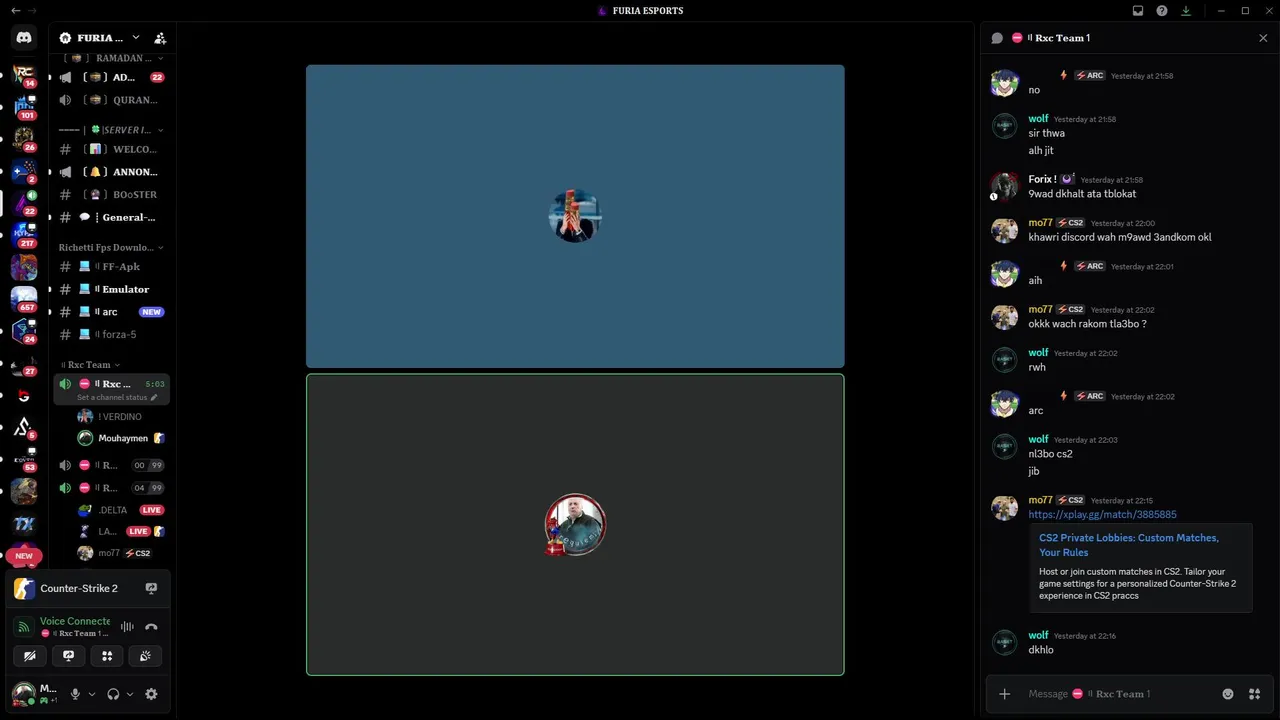Open the xplay.gg match link
The image size is (1280, 720).
[x=1102, y=515]
